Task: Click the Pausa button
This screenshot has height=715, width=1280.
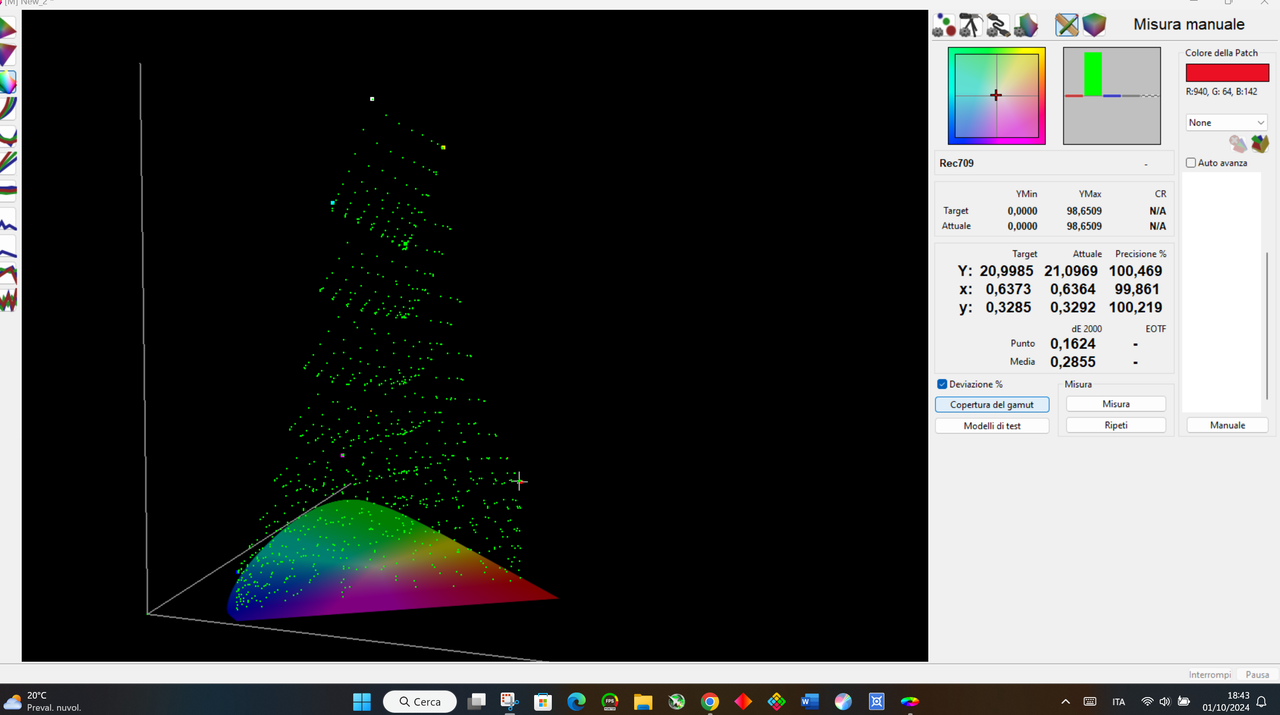Action: tap(1257, 674)
